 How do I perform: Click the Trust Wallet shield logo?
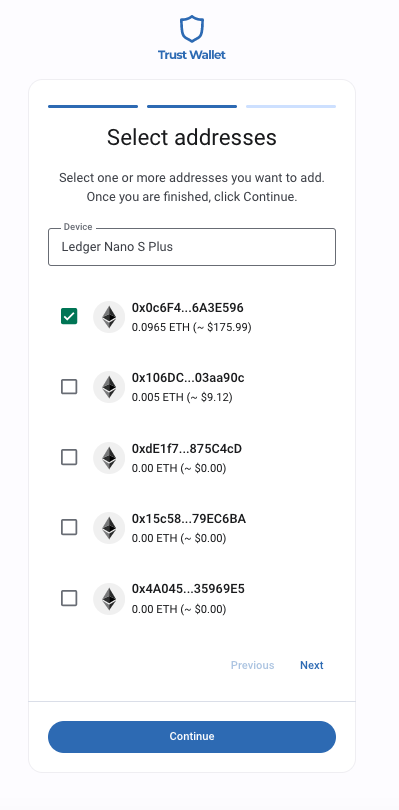pyautogui.click(x=192, y=29)
